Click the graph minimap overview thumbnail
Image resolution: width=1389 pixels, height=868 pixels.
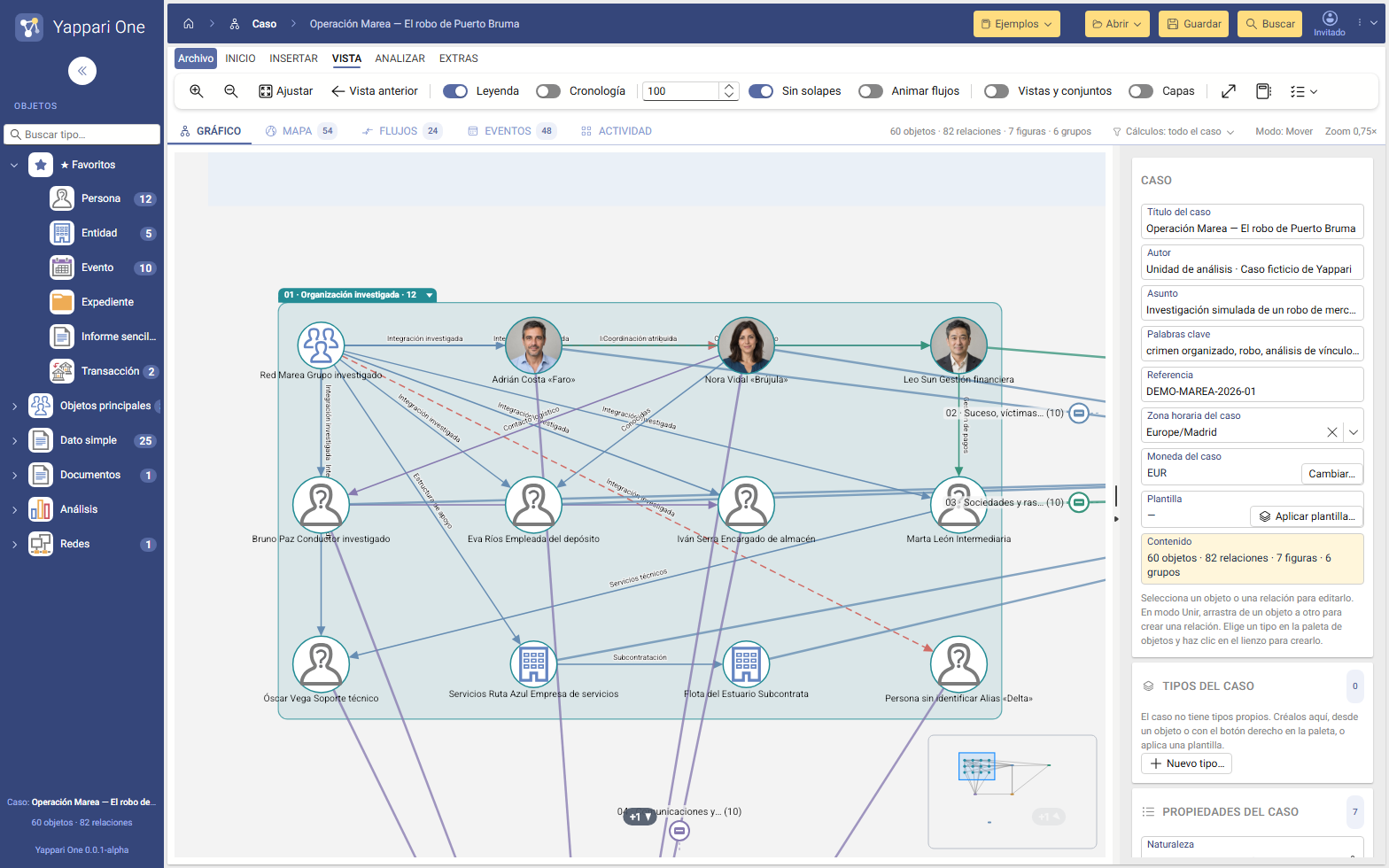[x=1013, y=792]
